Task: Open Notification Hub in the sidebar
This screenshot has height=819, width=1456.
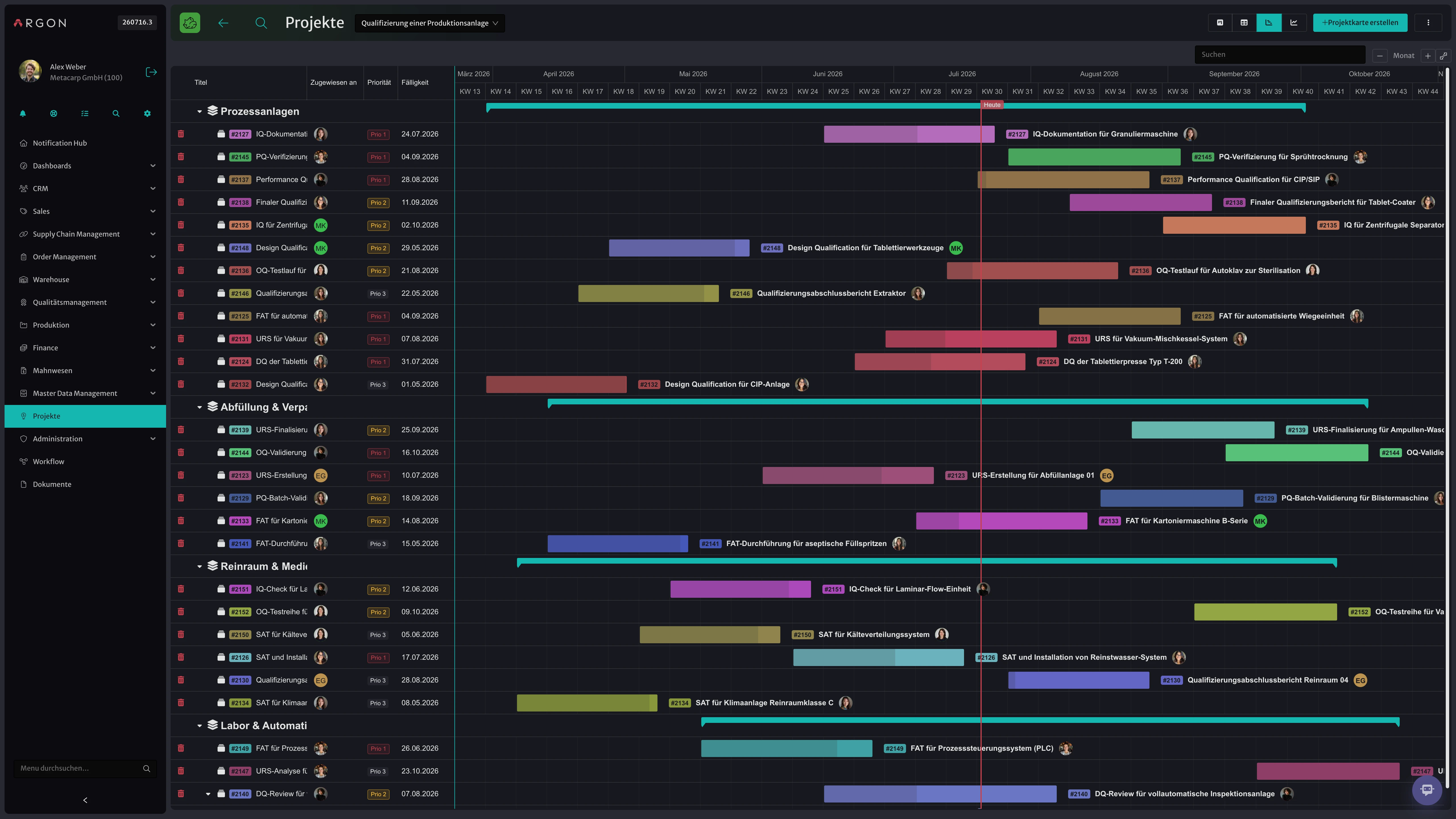Action: pos(85,143)
